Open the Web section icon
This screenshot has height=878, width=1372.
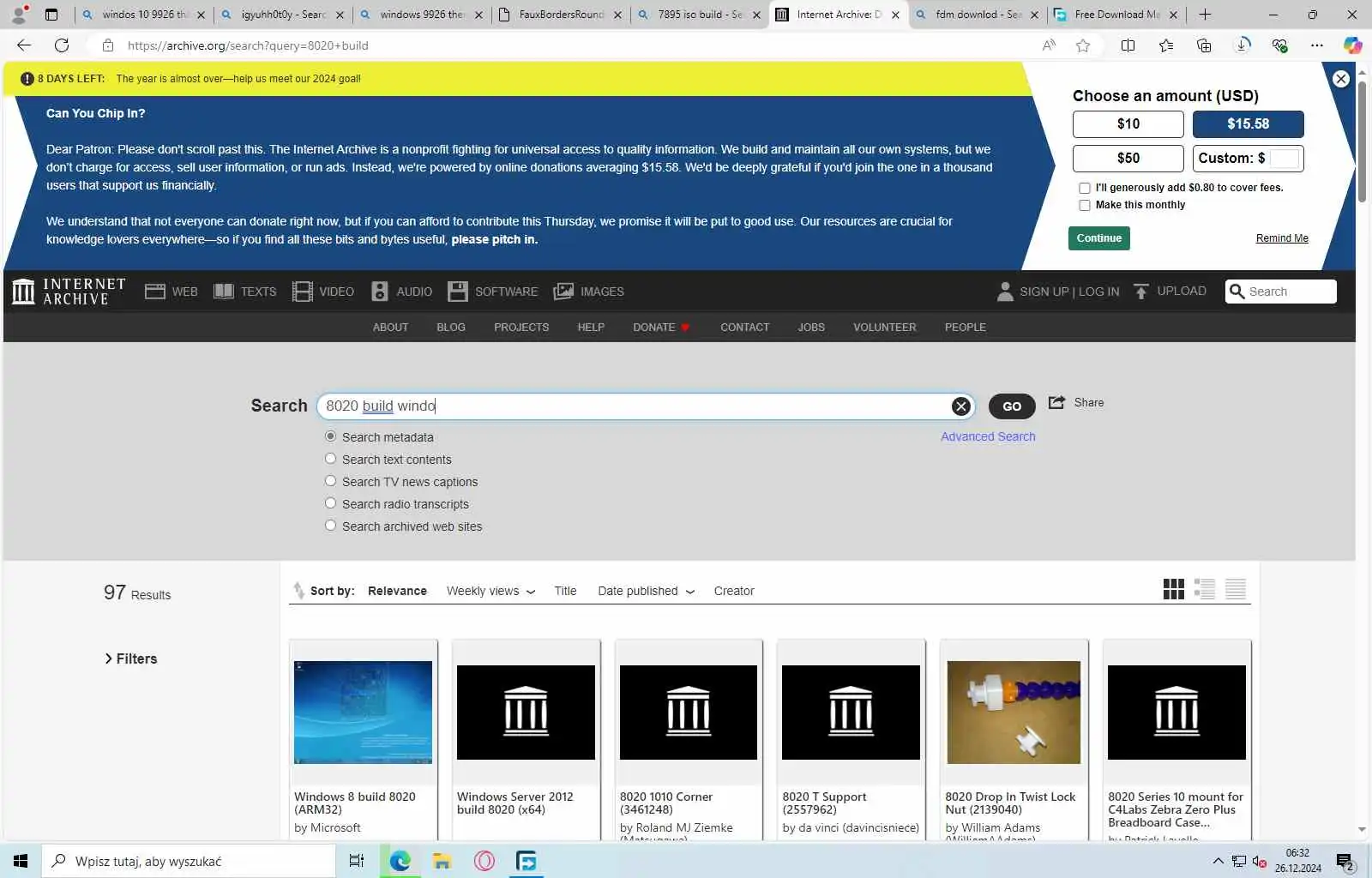155,292
